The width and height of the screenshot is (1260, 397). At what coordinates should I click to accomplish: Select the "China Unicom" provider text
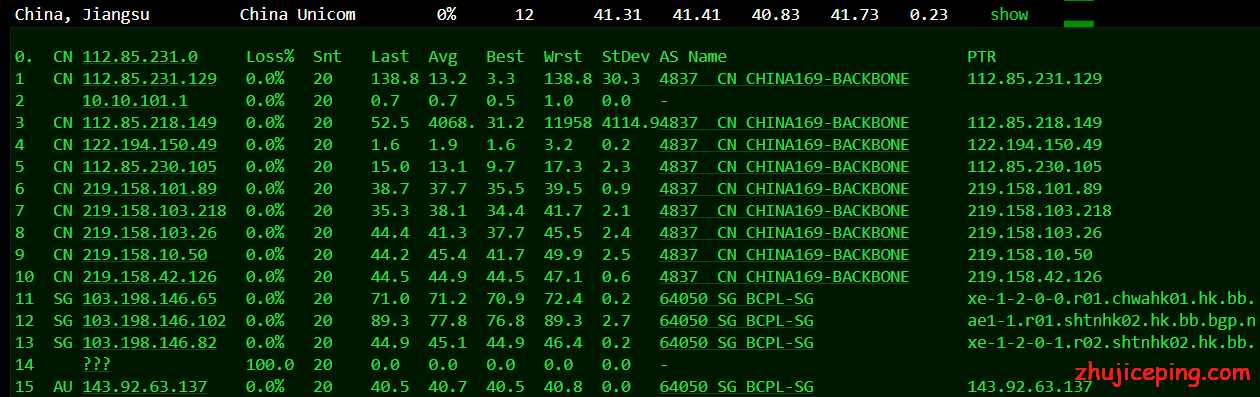(297, 15)
